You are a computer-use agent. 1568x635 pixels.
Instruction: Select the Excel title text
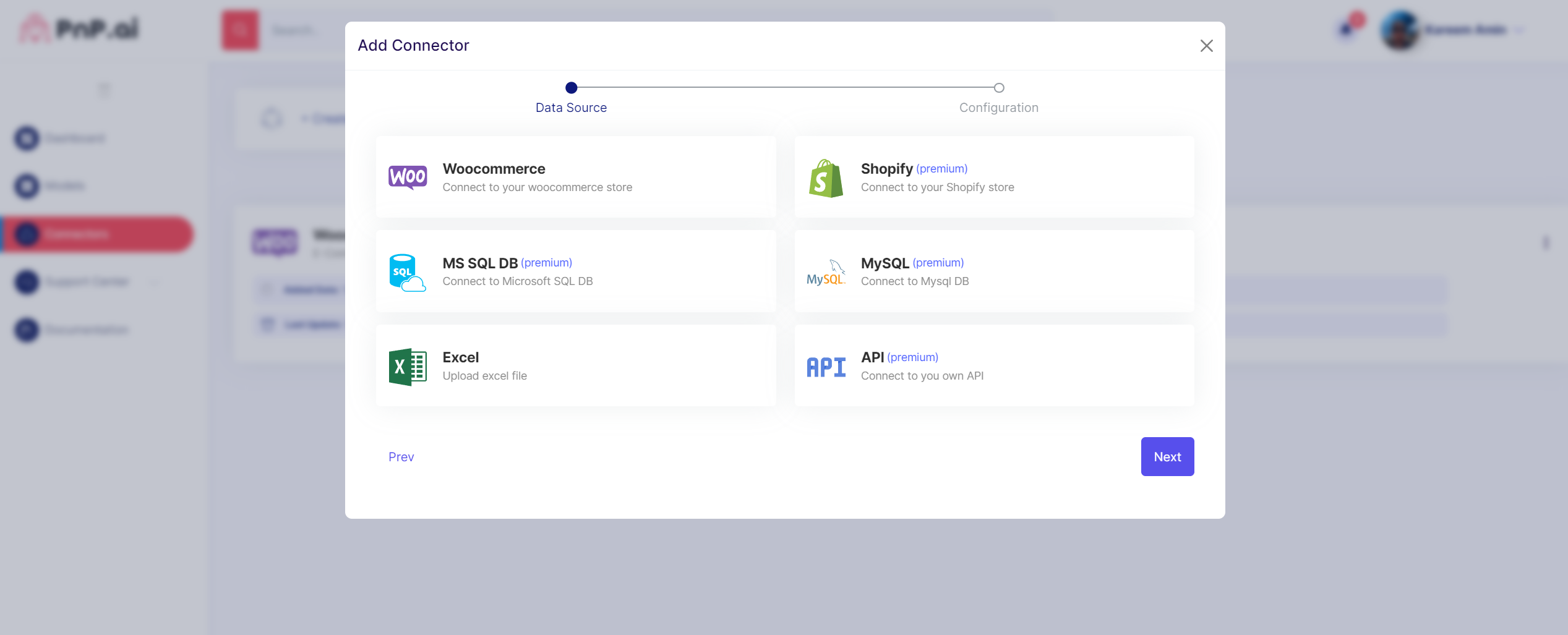click(461, 357)
